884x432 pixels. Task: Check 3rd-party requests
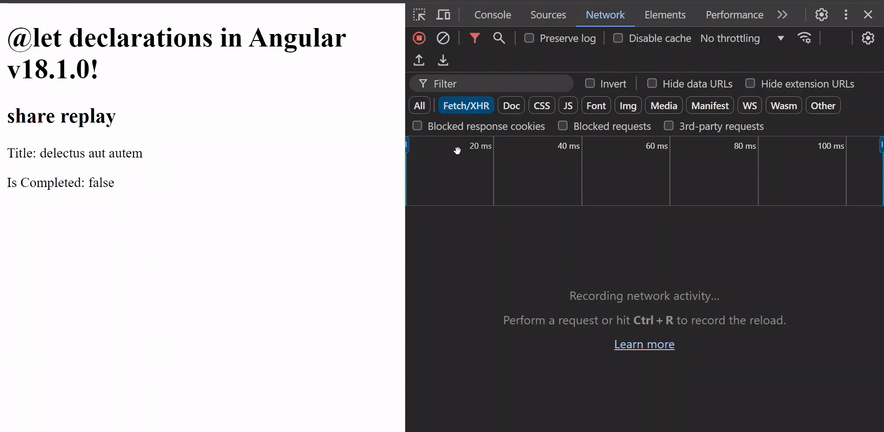click(x=669, y=126)
